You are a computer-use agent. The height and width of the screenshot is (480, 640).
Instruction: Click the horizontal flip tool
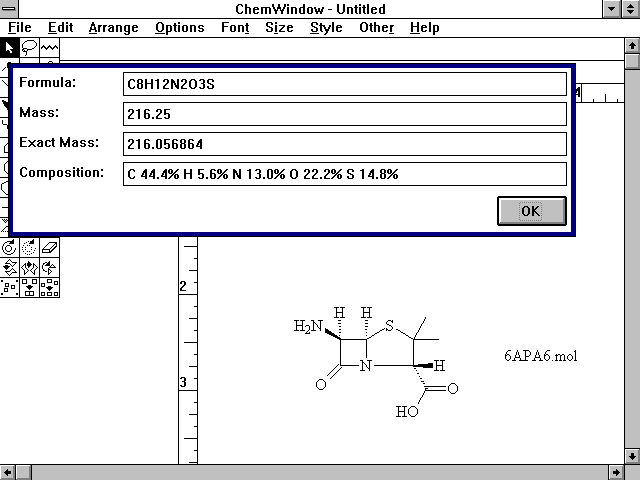pyautogui.click(x=29, y=267)
